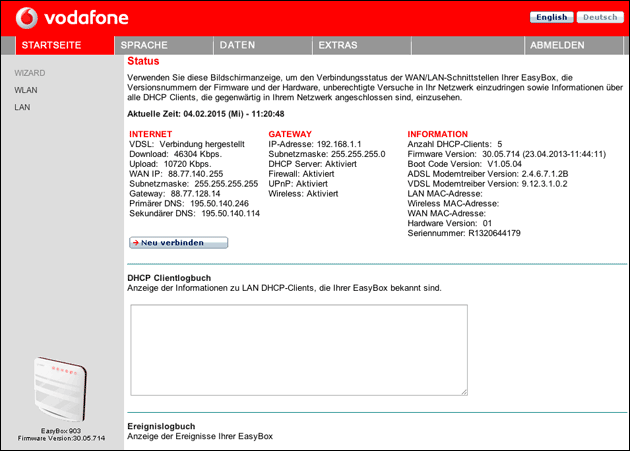Click the Vodafone logo icon
This screenshot has height=451, width=630.
point(27,18)
